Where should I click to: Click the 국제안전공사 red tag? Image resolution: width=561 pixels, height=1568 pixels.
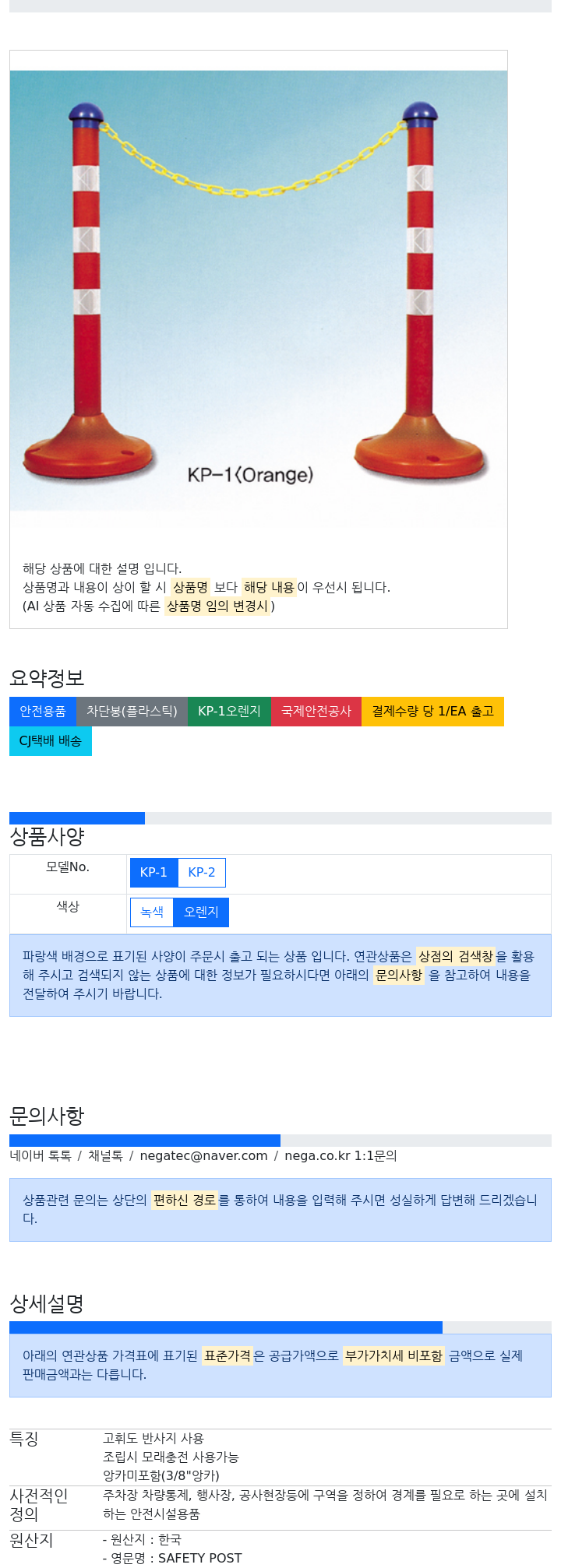(316, 712)
